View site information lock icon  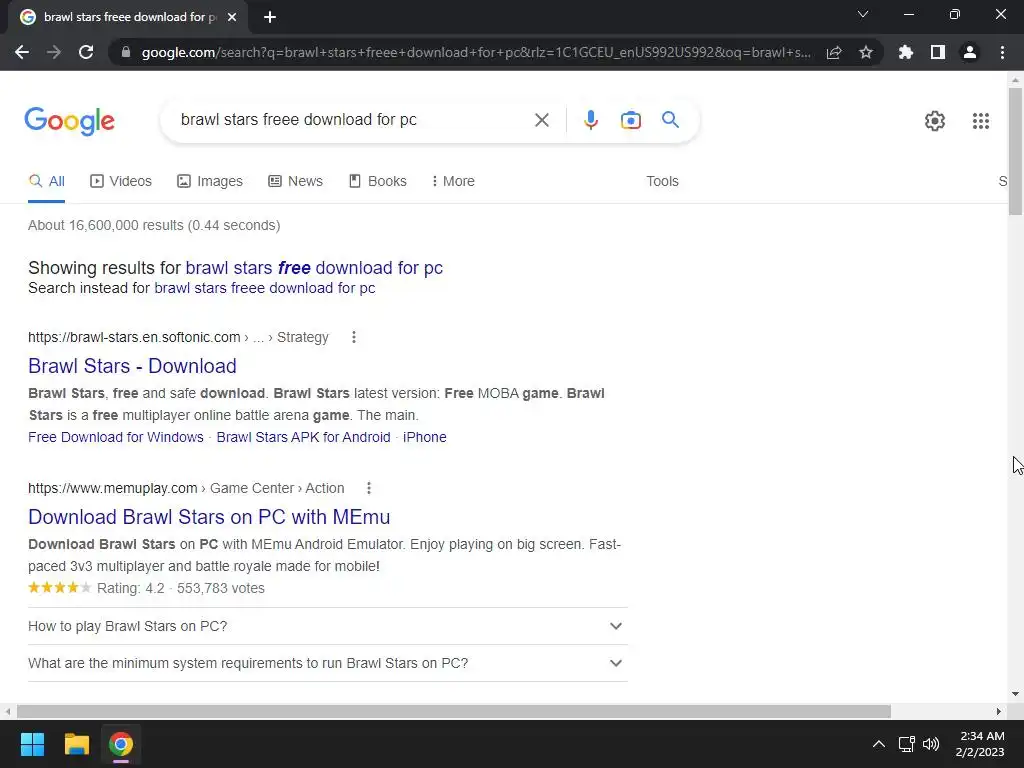[x=126, y=52]
